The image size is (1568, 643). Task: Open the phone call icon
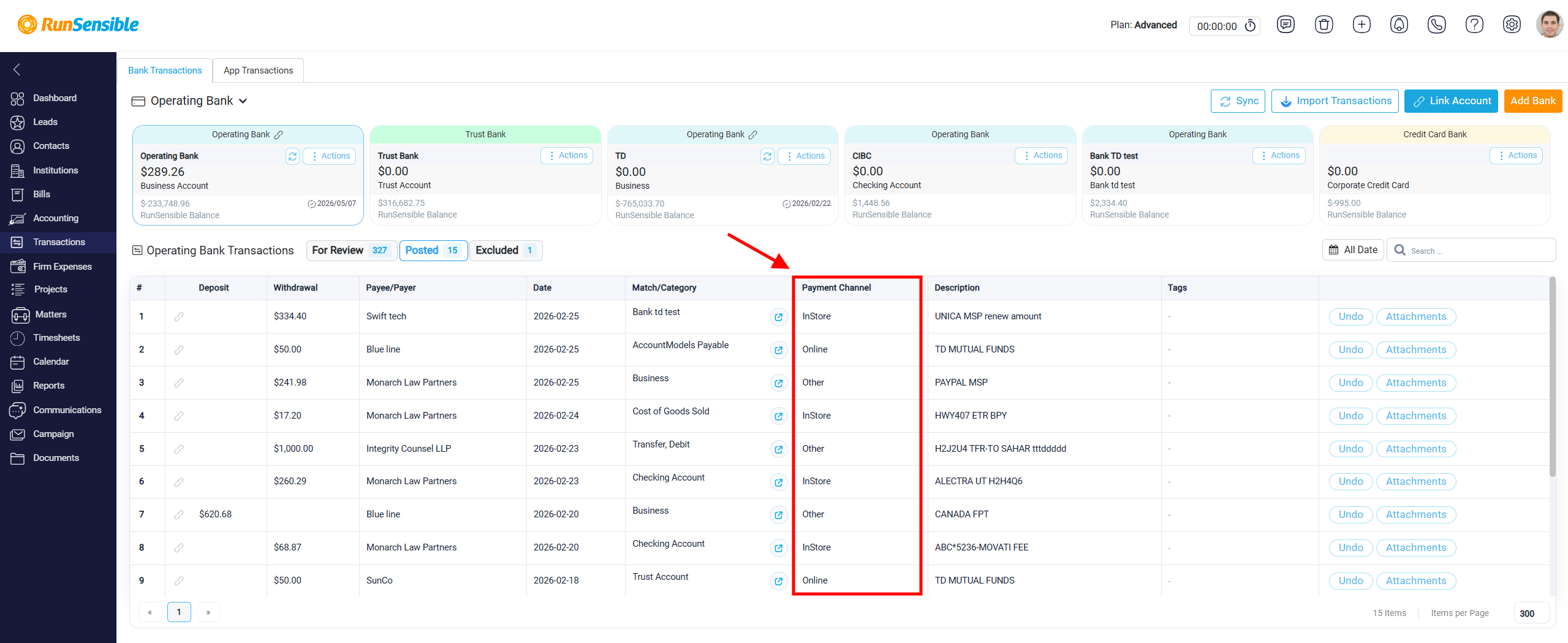(1437, 25)
